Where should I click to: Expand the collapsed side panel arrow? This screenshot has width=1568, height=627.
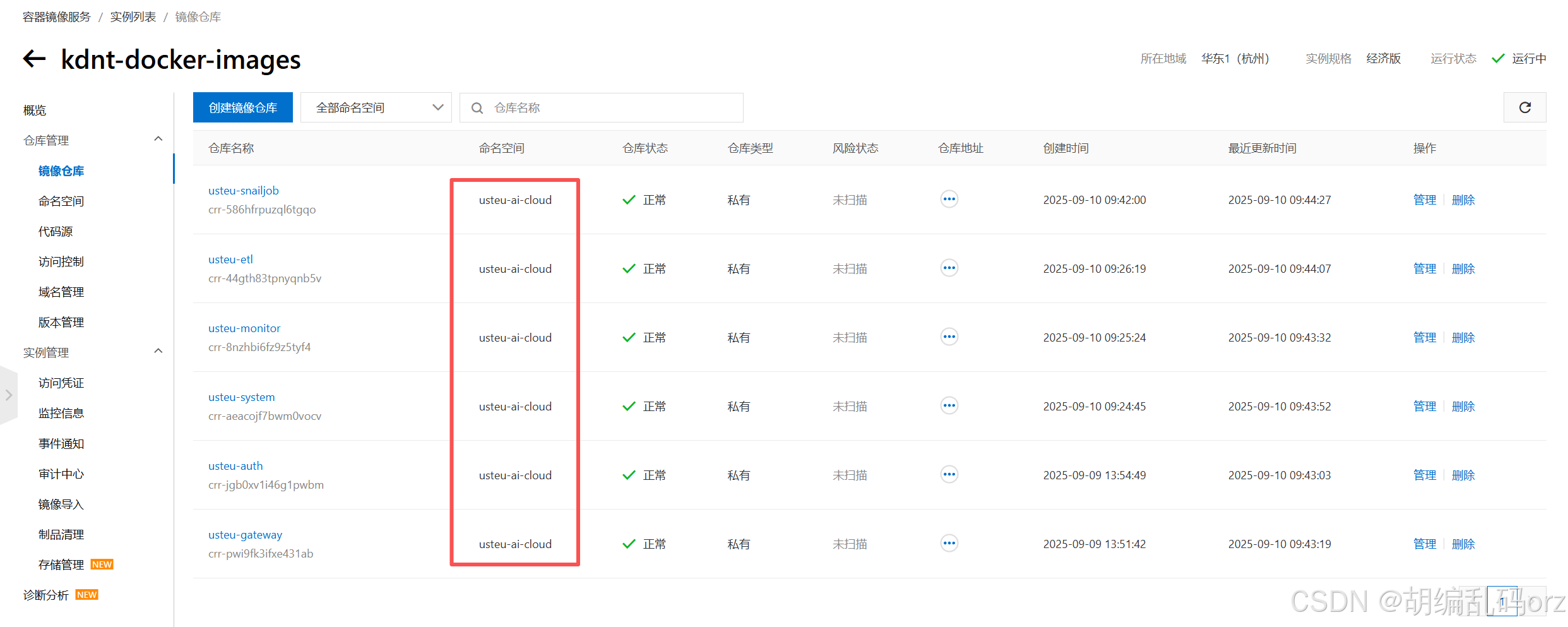[8, 395]
